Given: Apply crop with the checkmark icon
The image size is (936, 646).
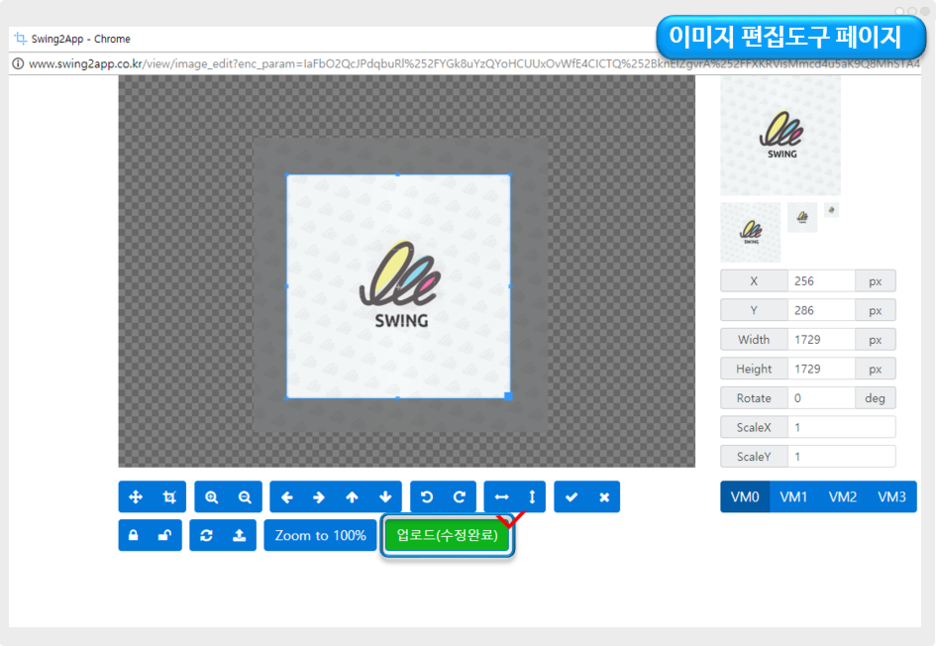Looking at the screenshot, I should point(571,497).
